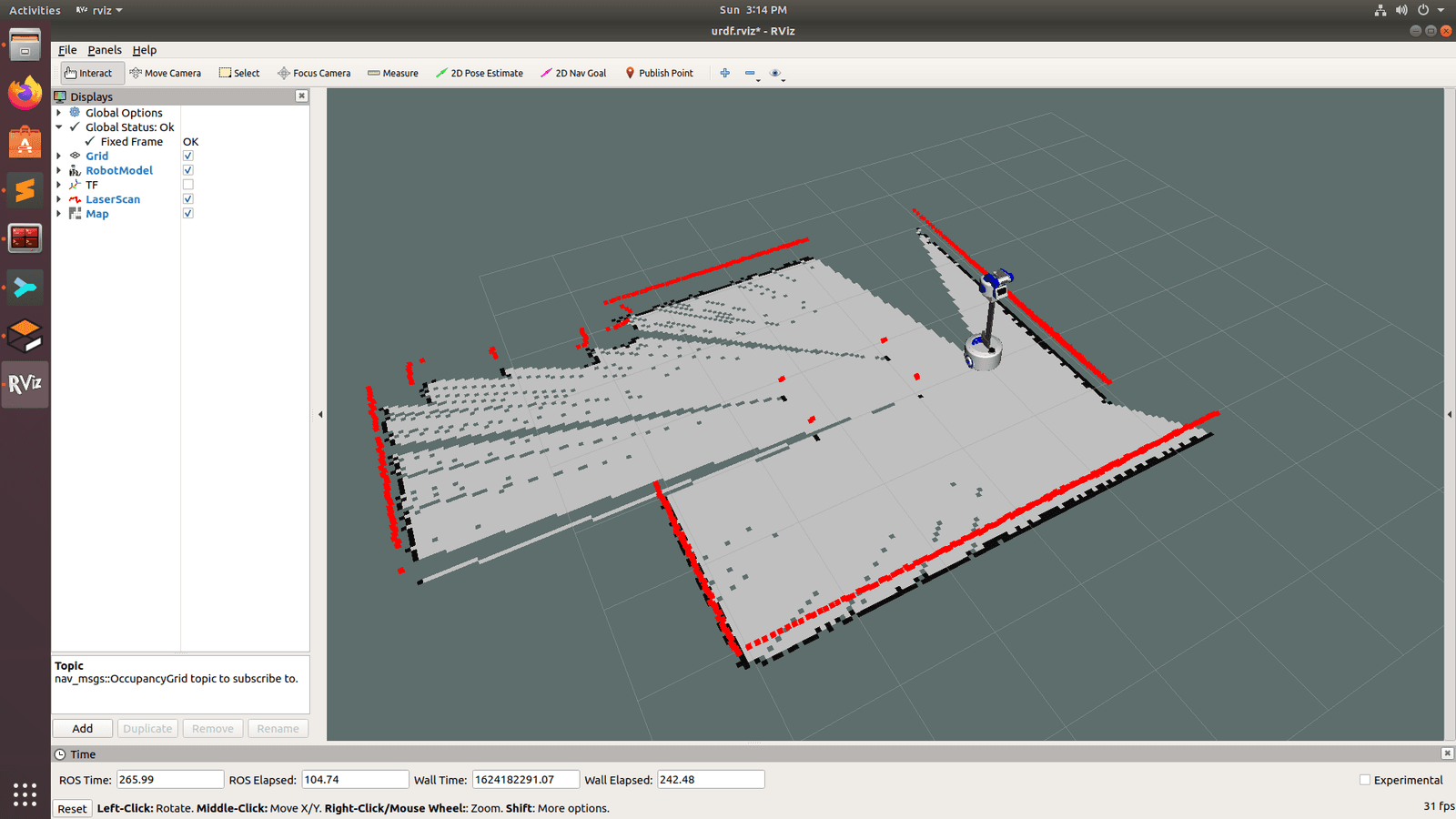
Task: Open the rviz app menu in top bar
Action: pyautogui.click(x=100, y=10)
